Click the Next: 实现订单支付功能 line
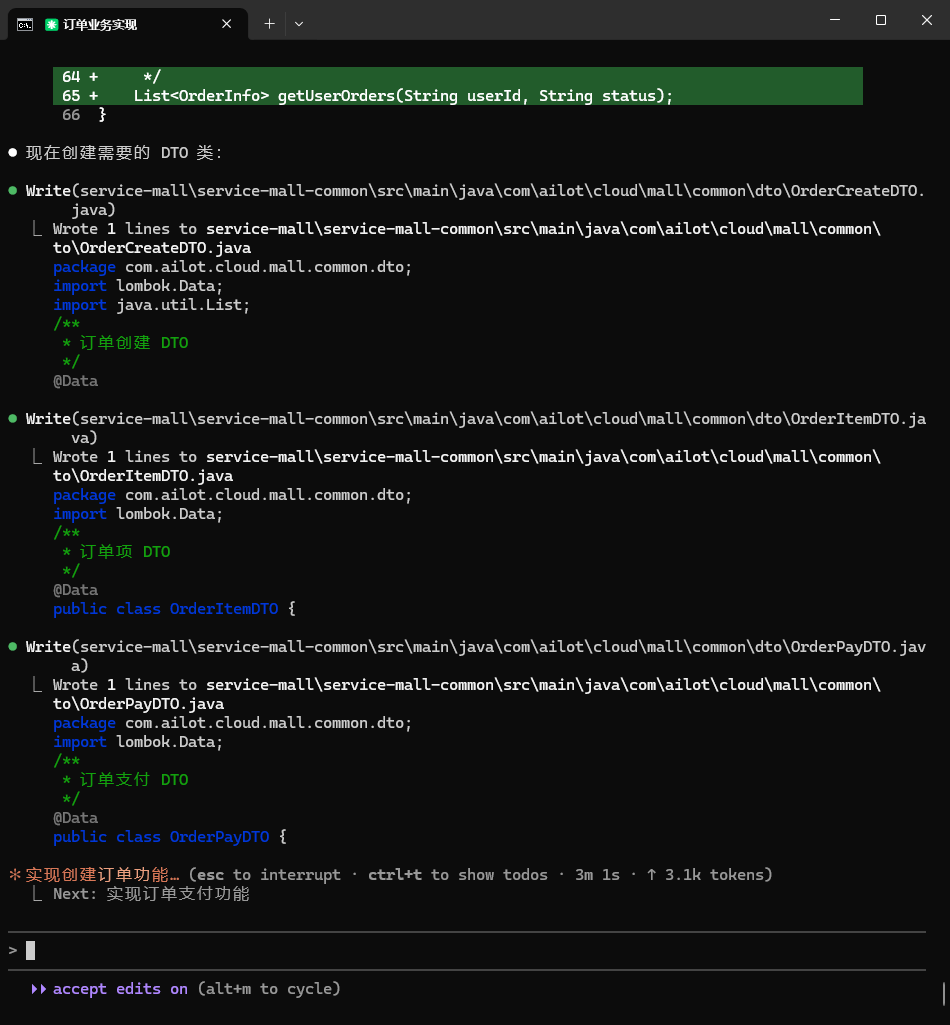This screenshot has height=1025, width=950. [x=150, y=894]
